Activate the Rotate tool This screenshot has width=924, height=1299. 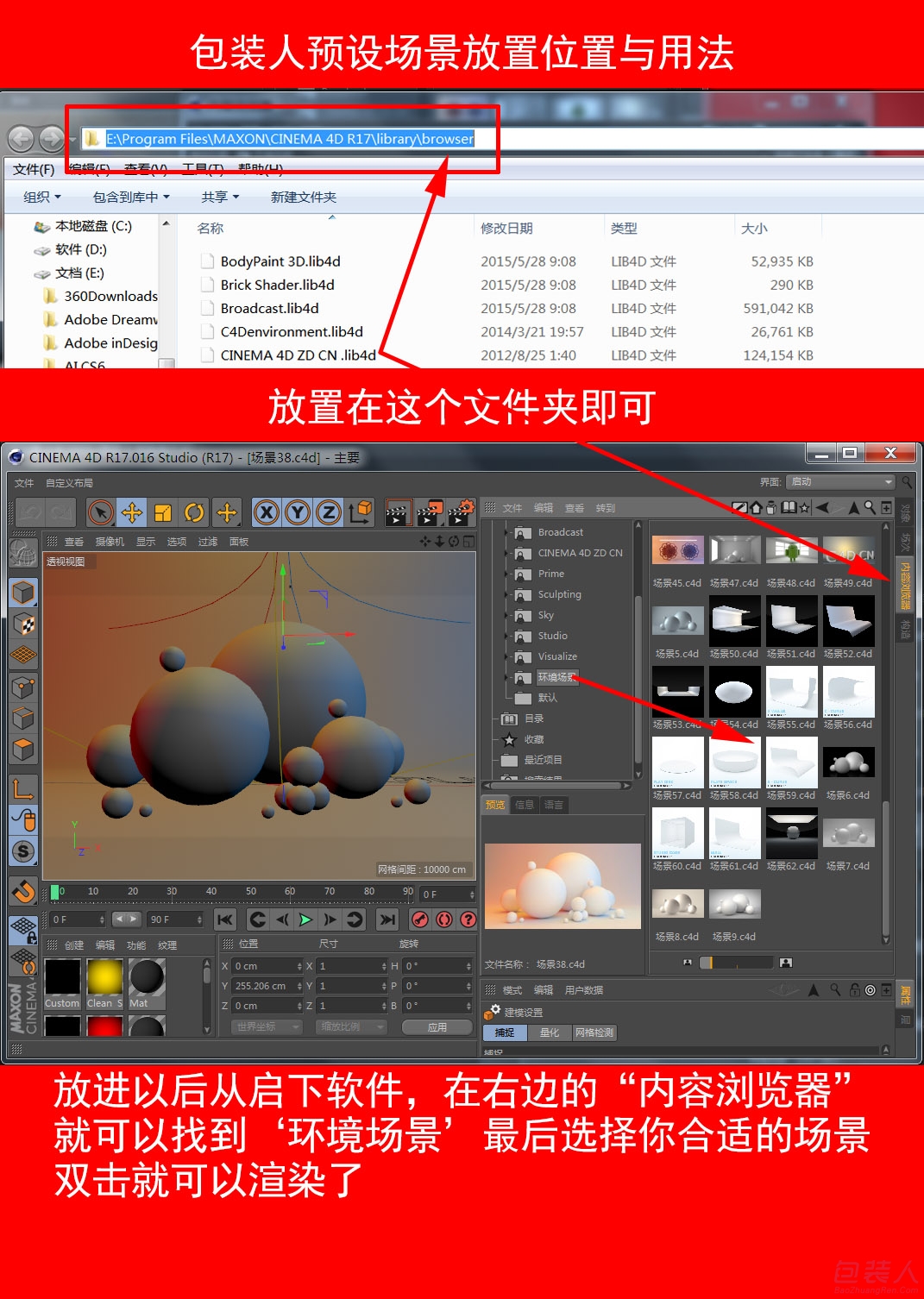[195, 512]
